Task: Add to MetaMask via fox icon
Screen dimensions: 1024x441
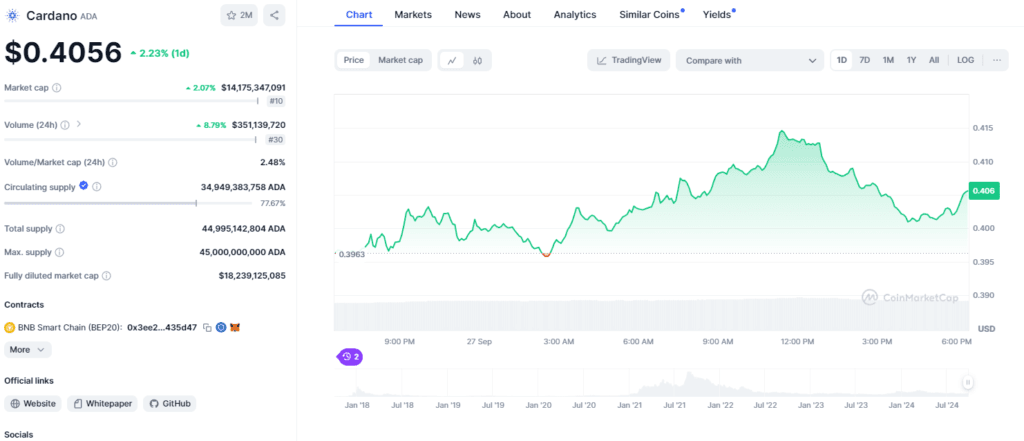Action: click(235, 327)
